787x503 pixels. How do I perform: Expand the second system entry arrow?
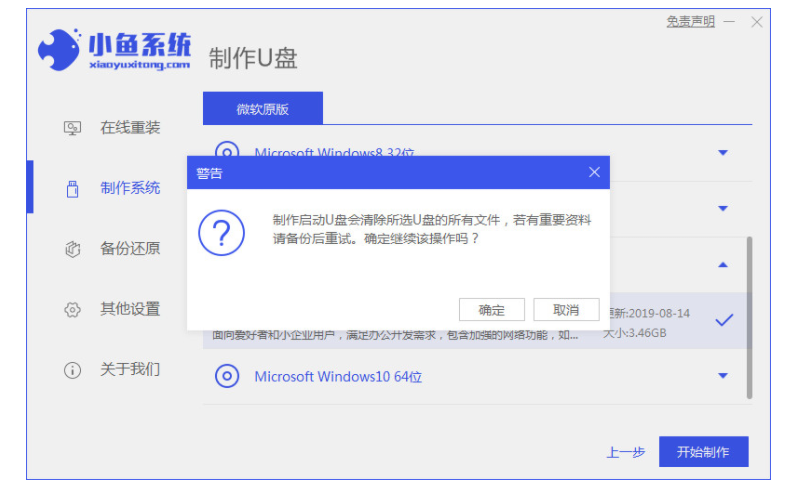point(723,208)
